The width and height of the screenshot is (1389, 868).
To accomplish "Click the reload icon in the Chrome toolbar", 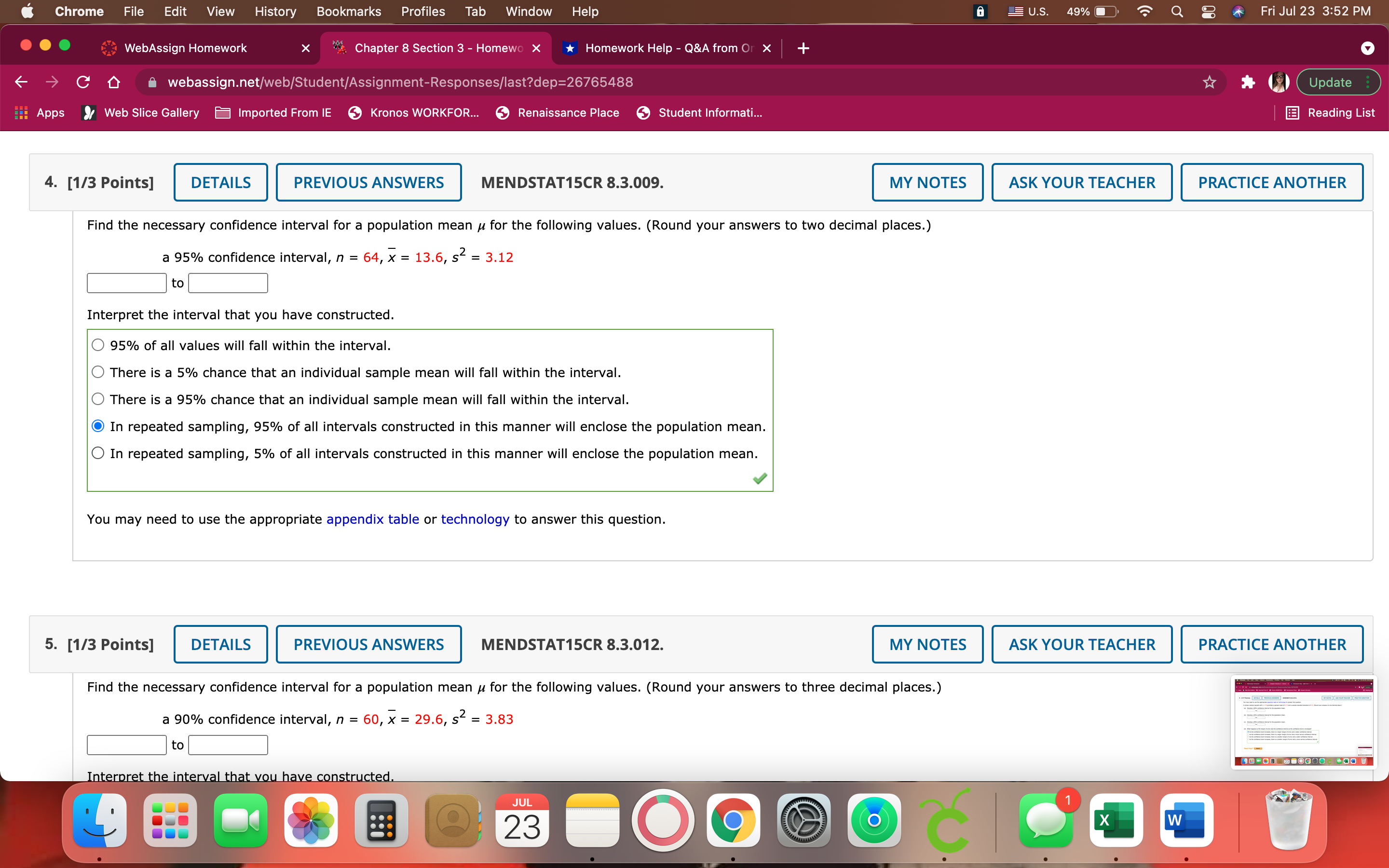I will pyautogui.click(x=82, y=82).
